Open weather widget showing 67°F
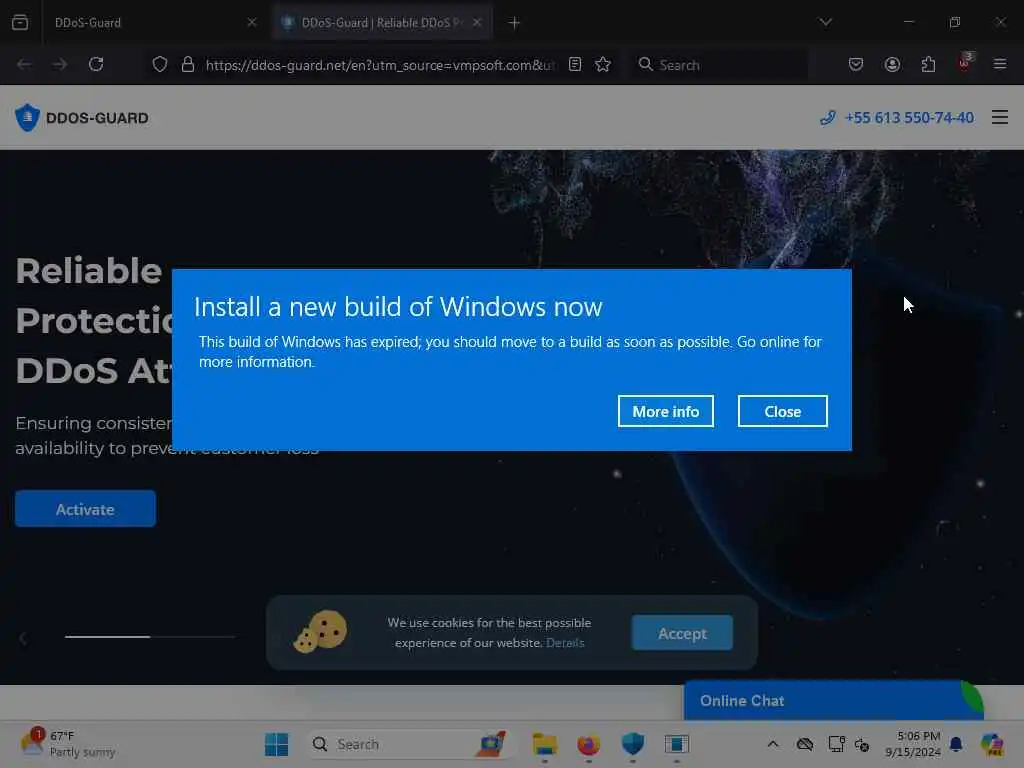 tap(68, 743)
